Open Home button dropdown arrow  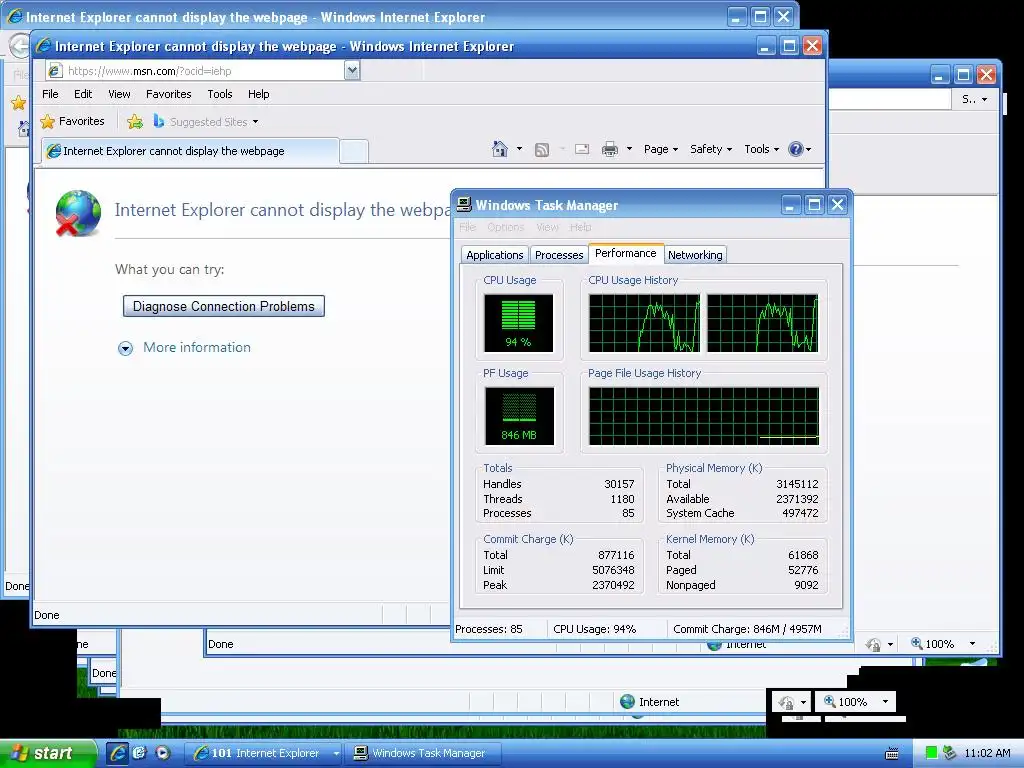519,149
